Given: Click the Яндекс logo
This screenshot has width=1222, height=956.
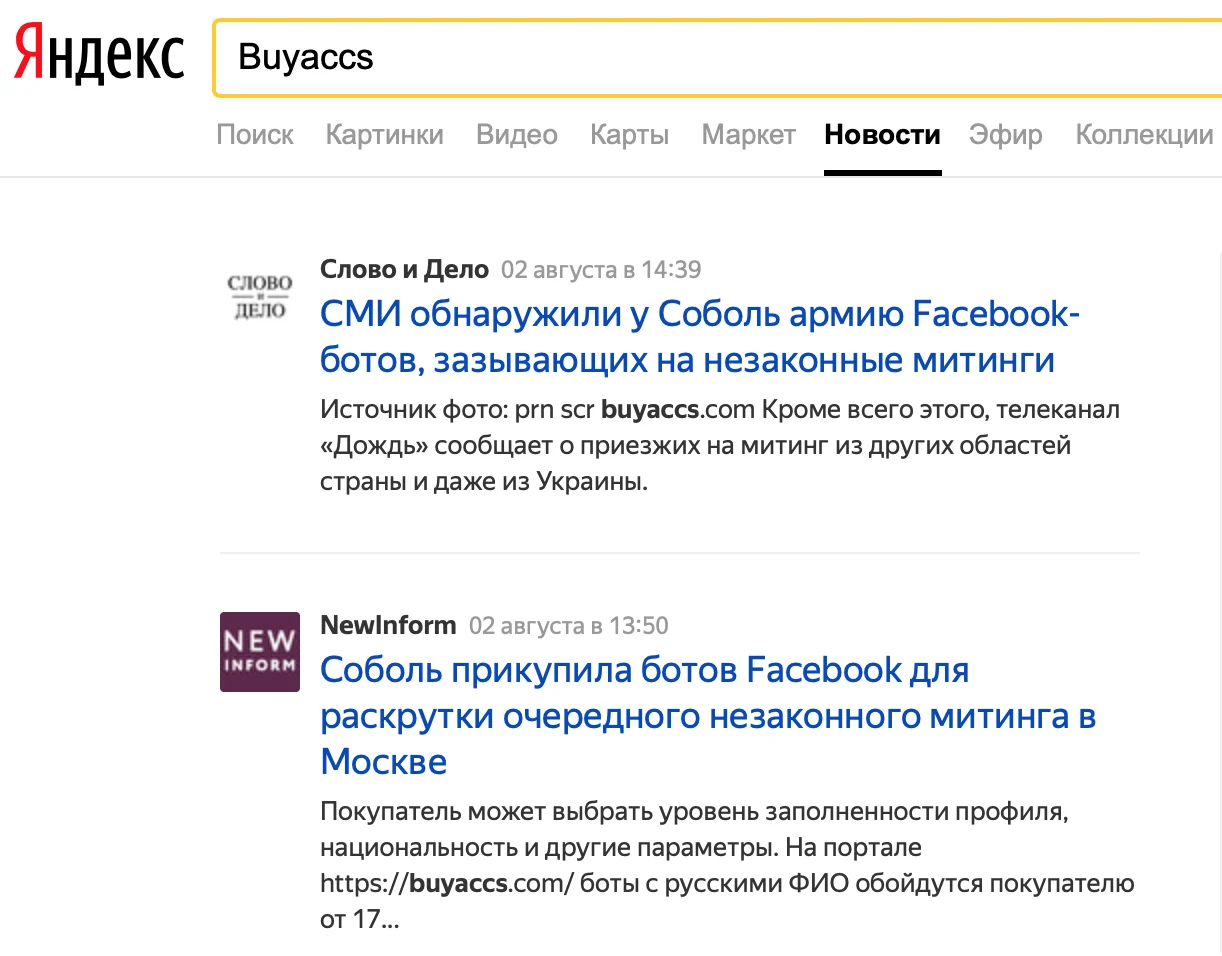Looking at the screenshot, I should click(99, 56).
